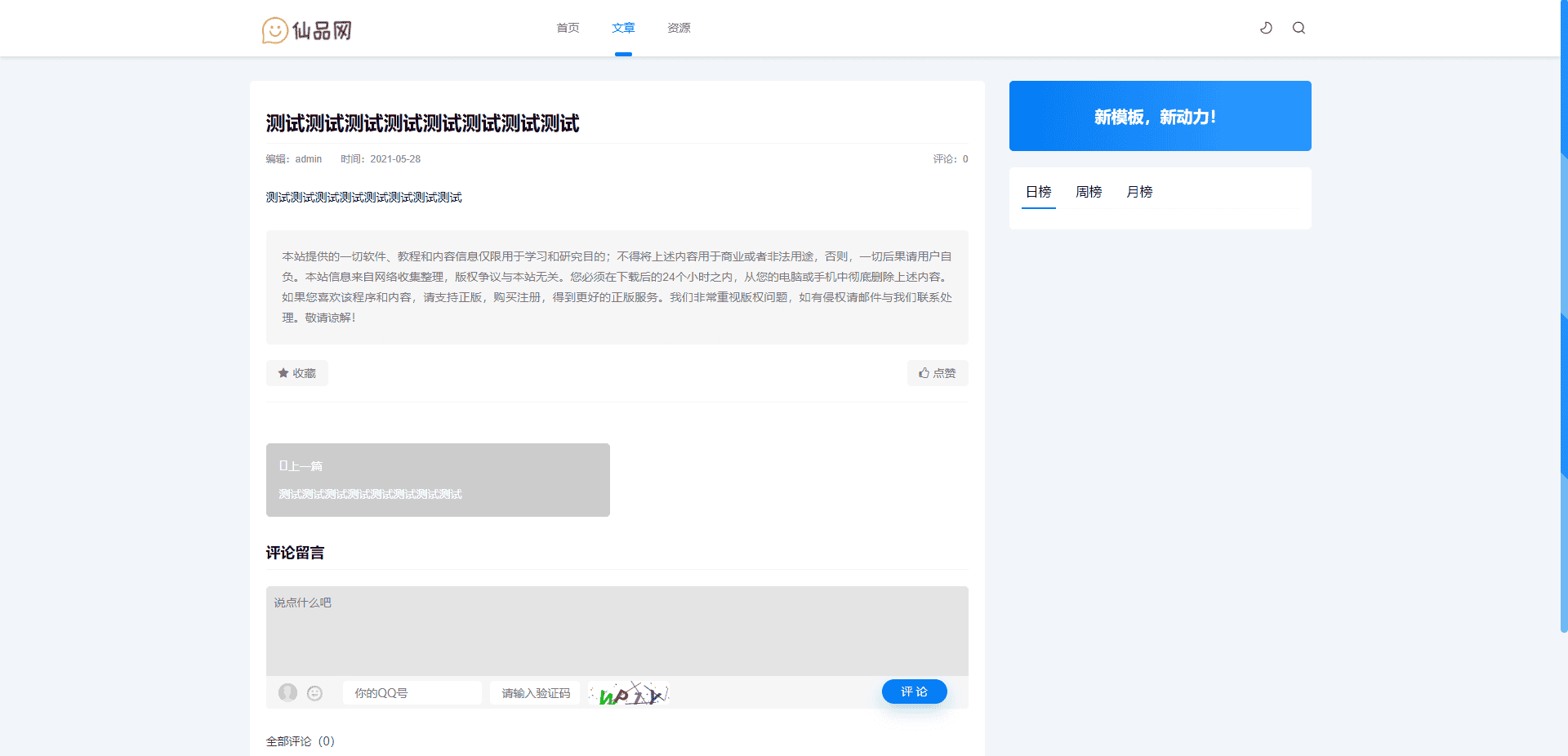The image size is (1568, 756).
Task: Open the emoji picker smiley icon
Action: (x=314, y=693)
